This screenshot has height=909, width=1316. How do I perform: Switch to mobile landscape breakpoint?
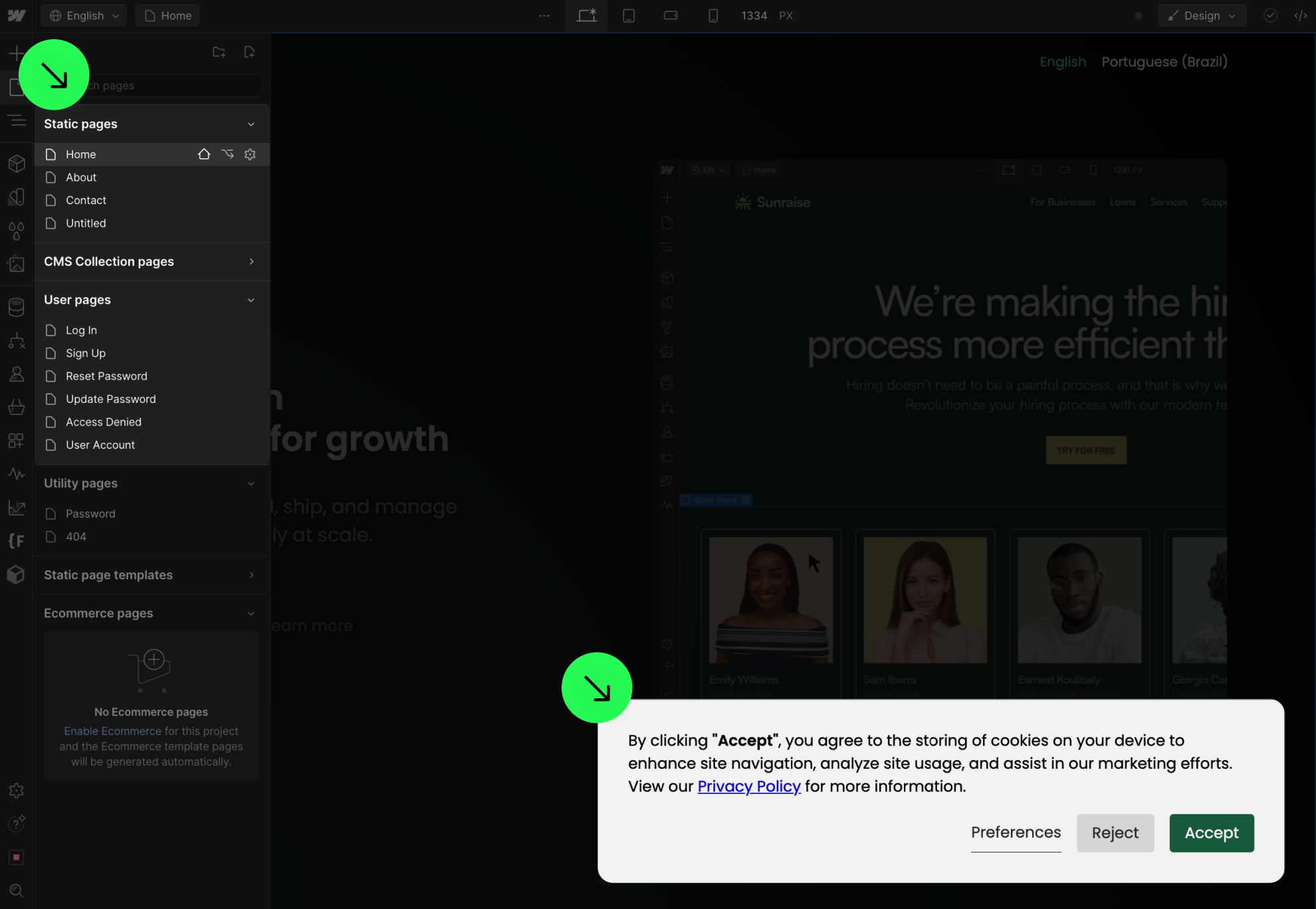click(671, 15)
